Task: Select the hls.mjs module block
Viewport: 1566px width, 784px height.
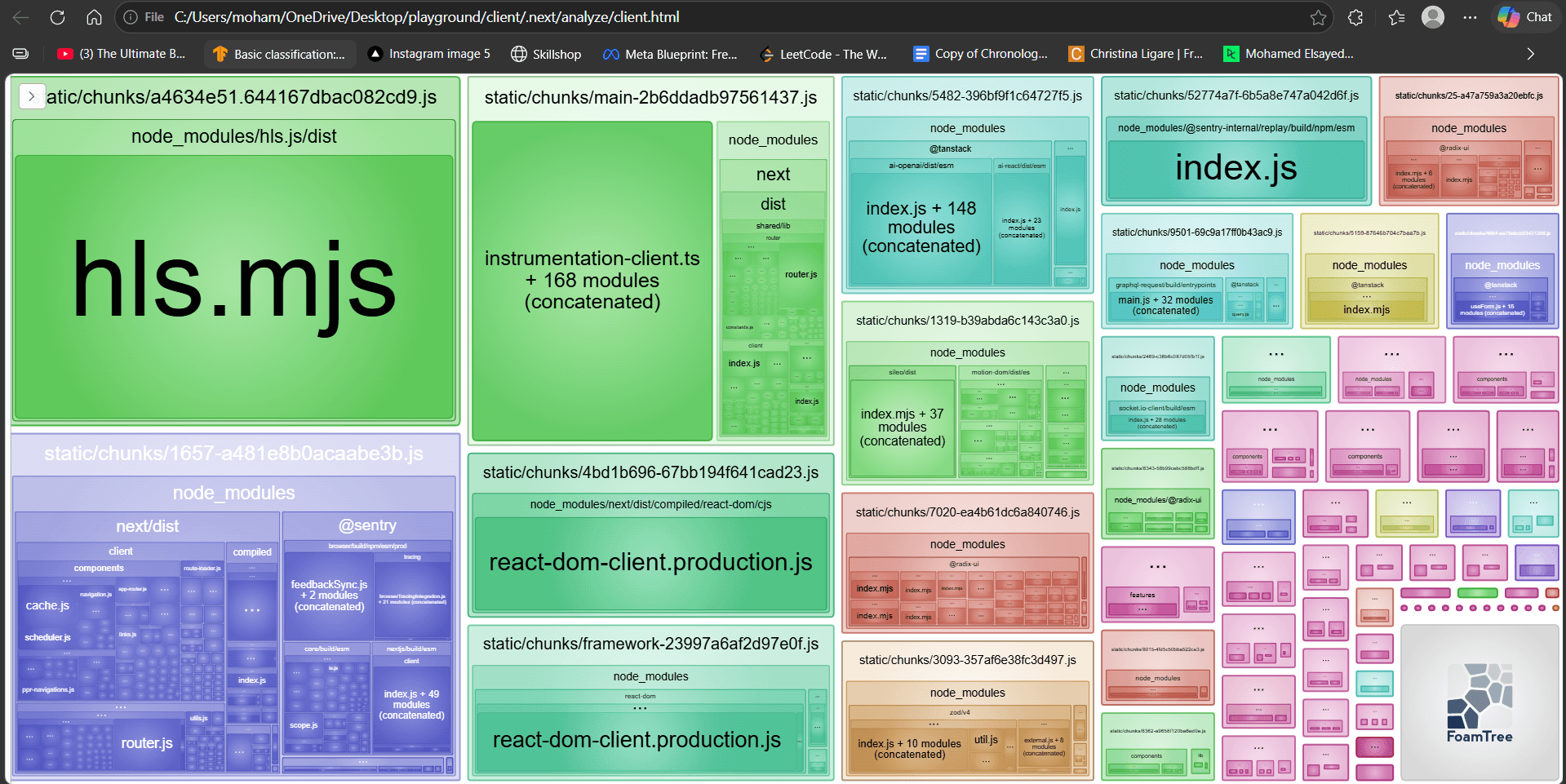Action: click(234, 287)
